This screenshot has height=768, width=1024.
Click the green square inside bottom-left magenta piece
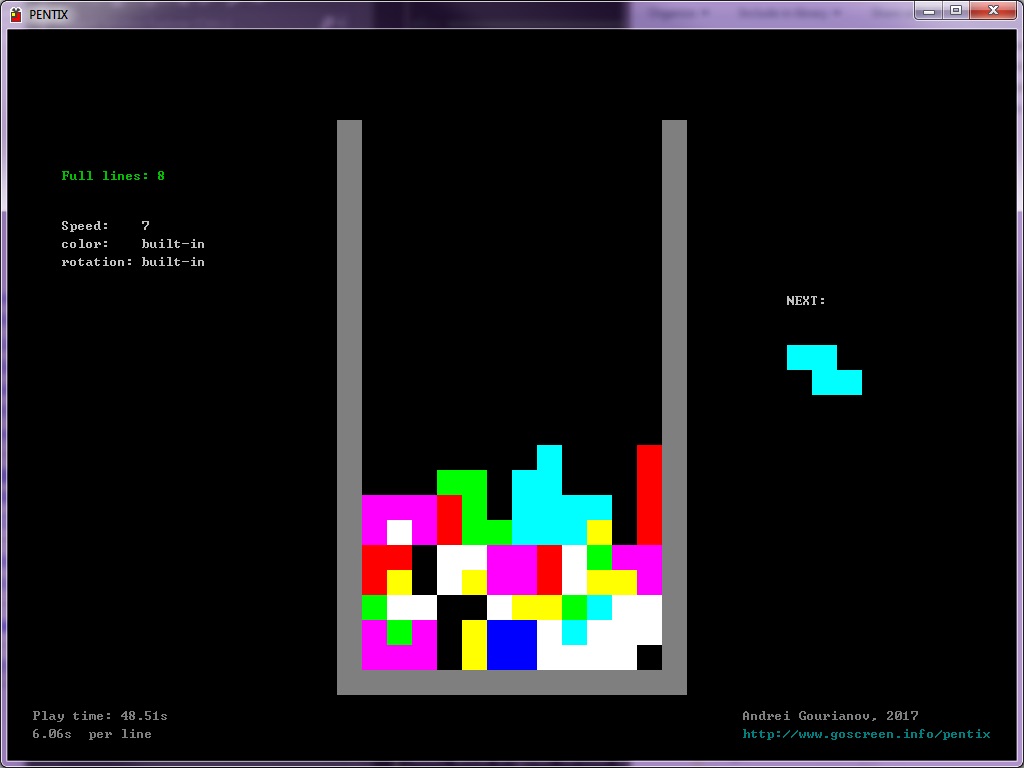pos(399,632)
